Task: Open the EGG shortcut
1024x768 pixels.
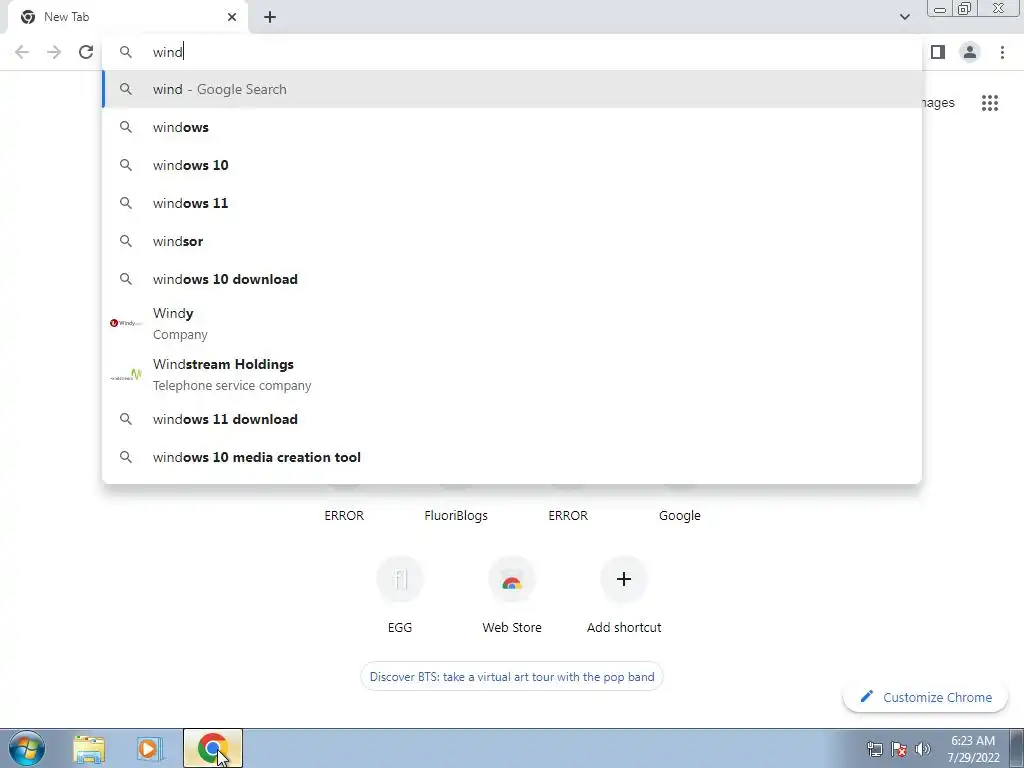Action: pos(400,594)
